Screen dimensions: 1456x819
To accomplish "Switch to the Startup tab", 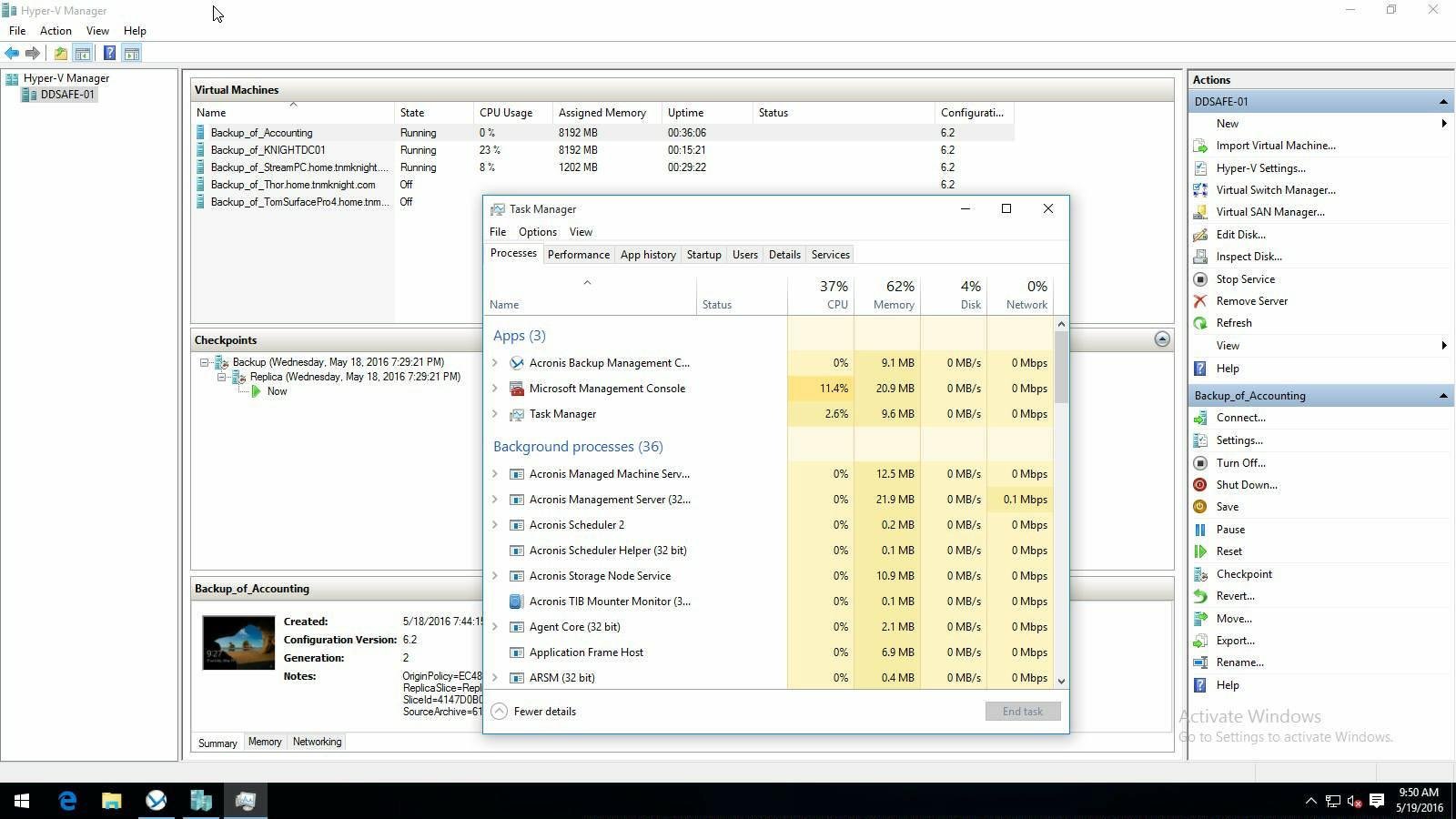I will [703, 255].
